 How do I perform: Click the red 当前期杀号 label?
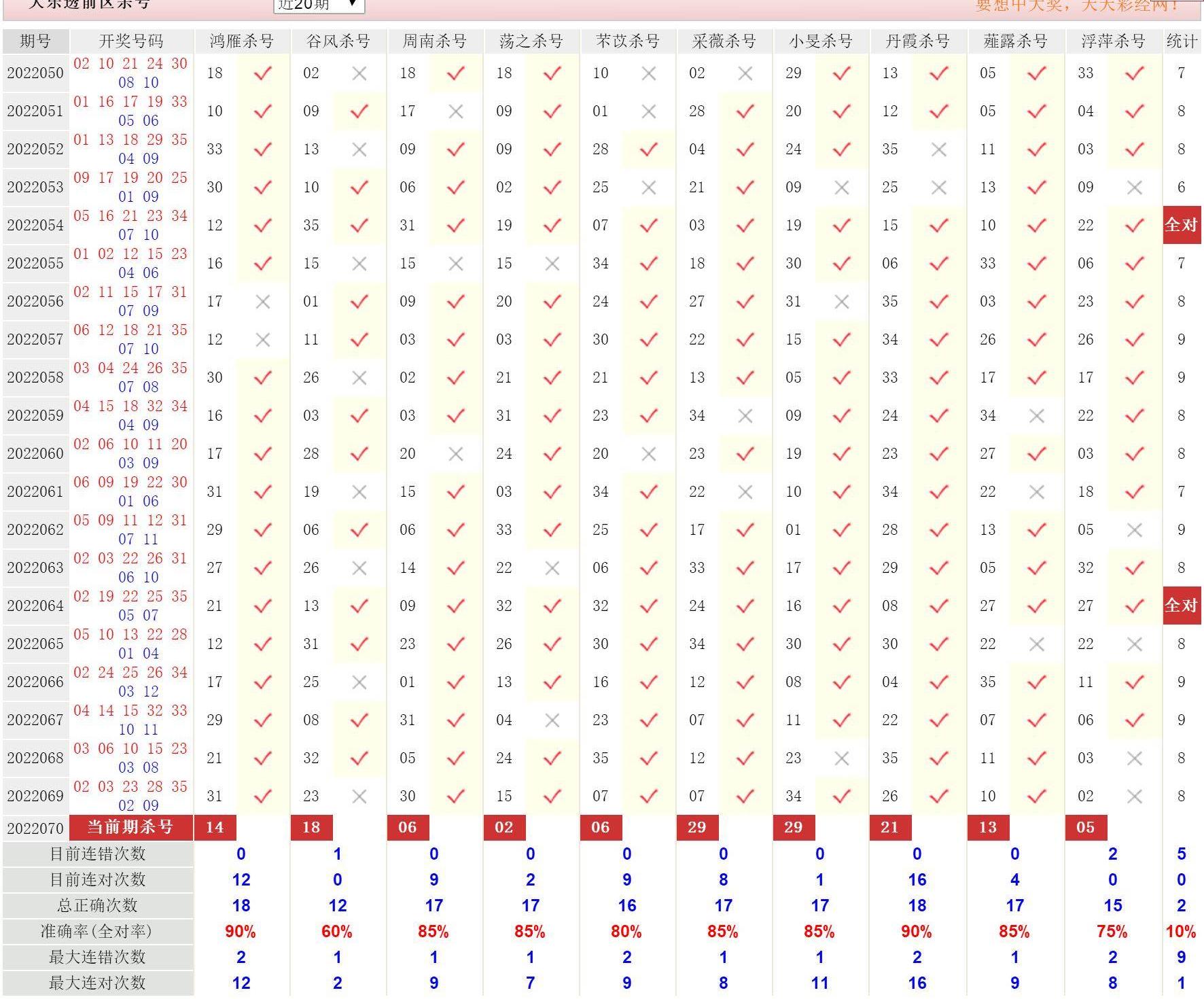click(x=131, y=828)
